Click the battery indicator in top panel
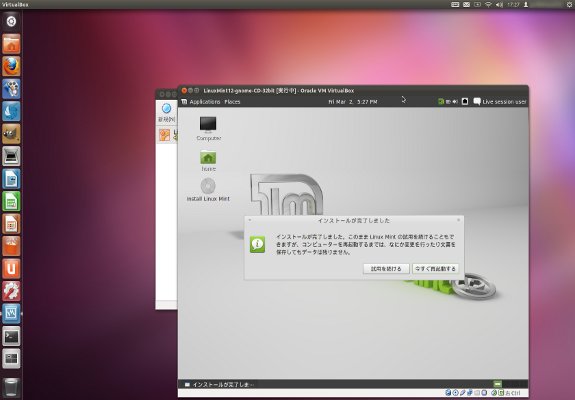Screen dimensions: 575x400 pos(477,4)
